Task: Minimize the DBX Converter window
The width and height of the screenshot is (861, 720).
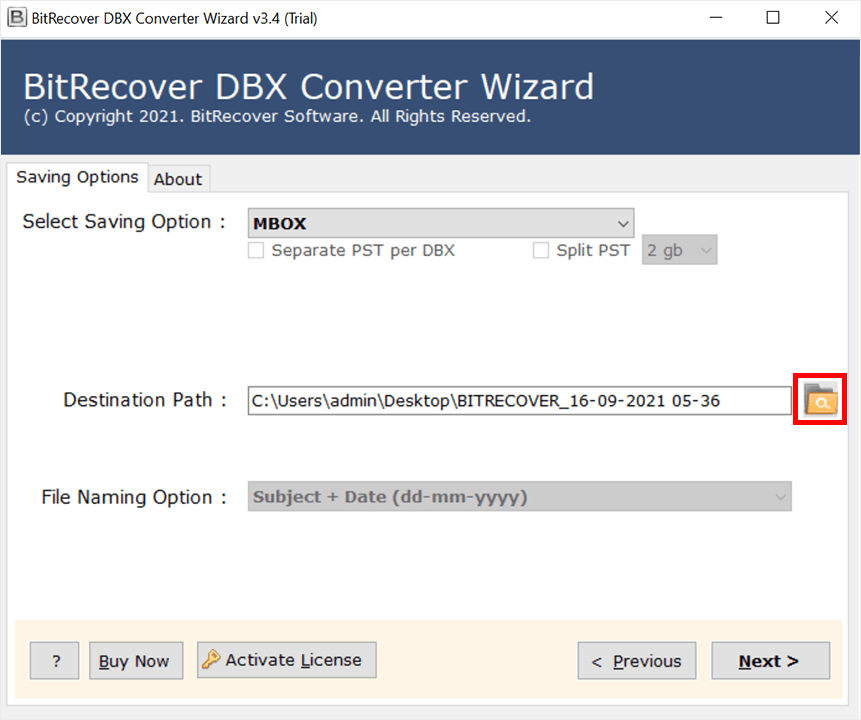Action: point(717,17)
